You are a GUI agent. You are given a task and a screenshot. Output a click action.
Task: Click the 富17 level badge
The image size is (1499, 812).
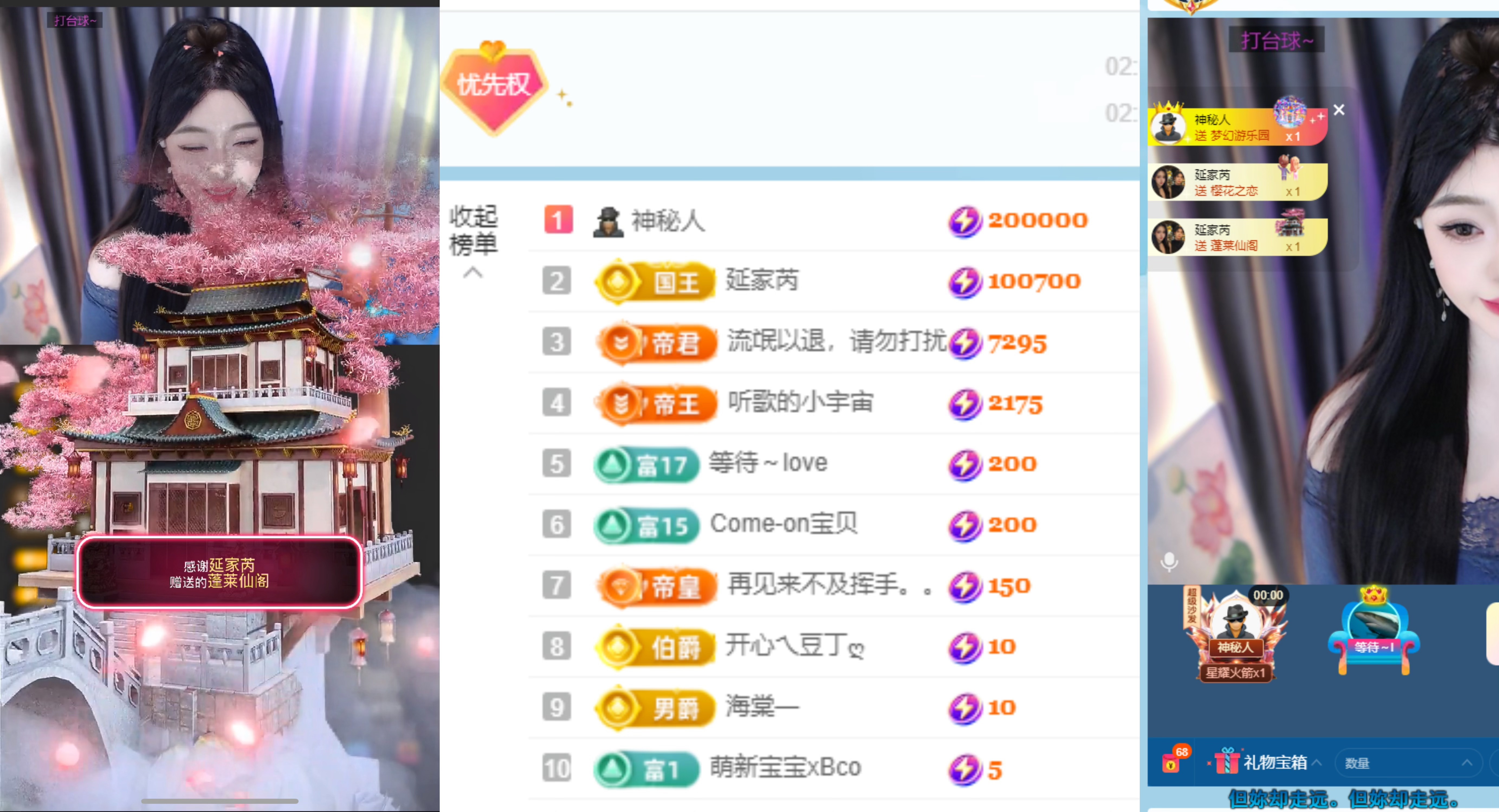646,465
